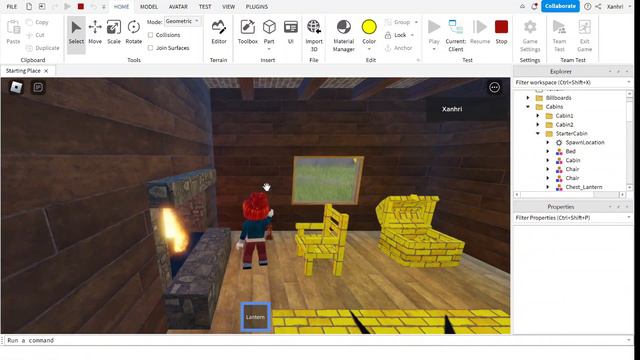Image resolution: width=640 pixels, height=360 pixels.
Task: Switch to the Rotate tool
Action: click(x=133, y=32)
